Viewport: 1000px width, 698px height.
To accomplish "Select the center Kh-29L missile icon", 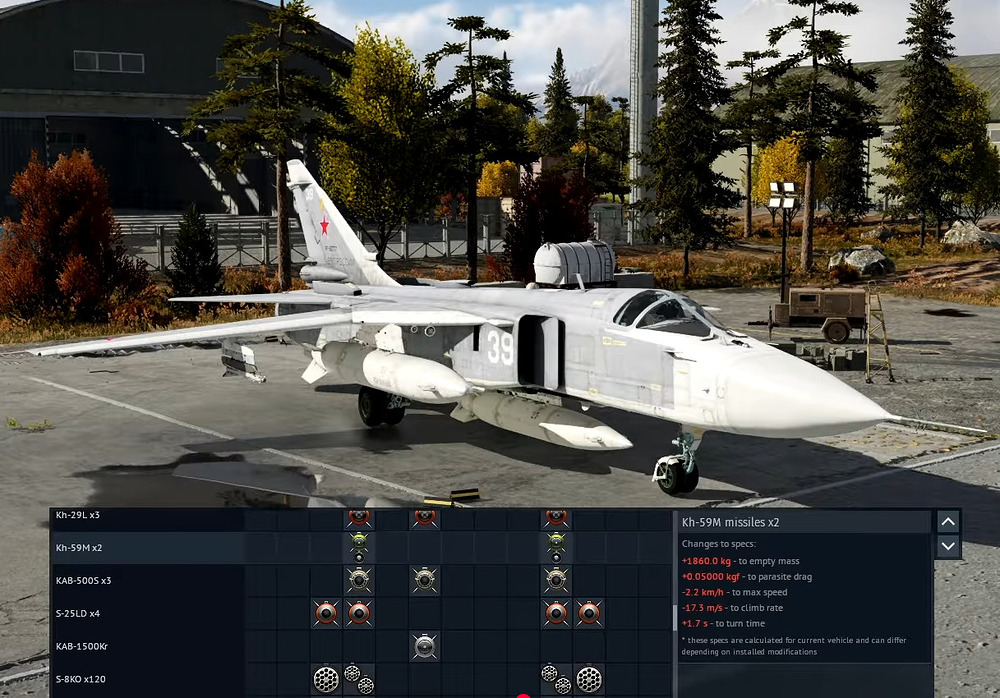I will click(x=424, y=518).
